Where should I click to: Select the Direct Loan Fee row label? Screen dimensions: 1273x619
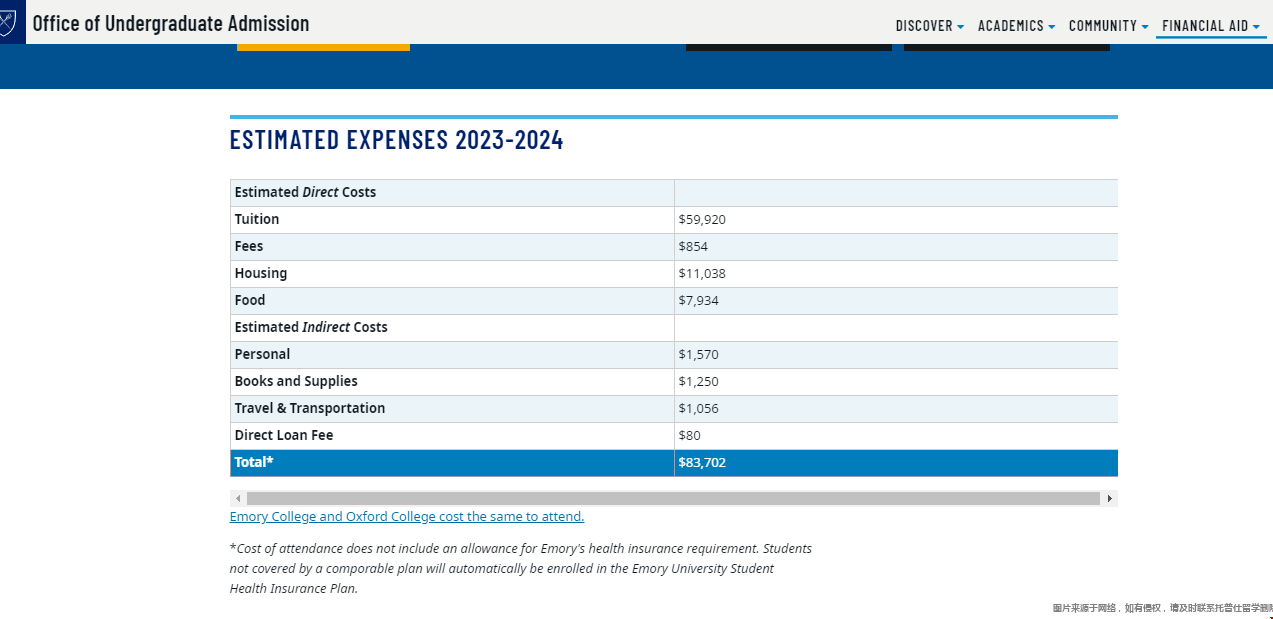tap(284, 435)
